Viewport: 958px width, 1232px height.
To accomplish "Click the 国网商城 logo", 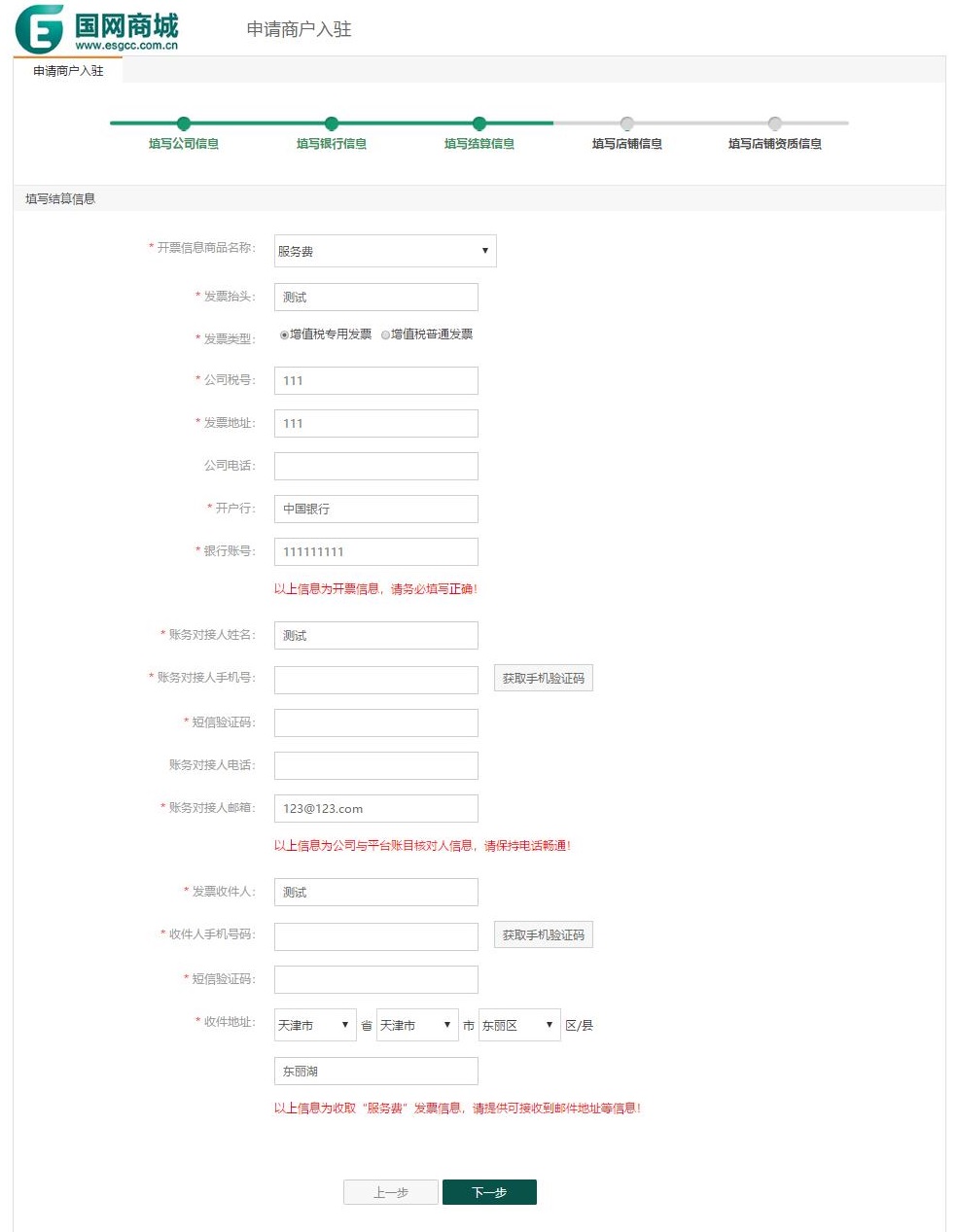I will click(97, 28).
